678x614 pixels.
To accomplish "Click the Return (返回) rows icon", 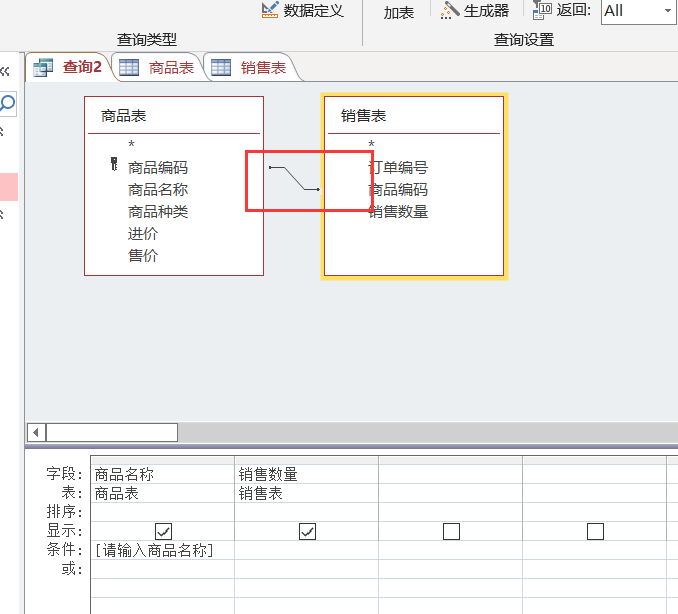I will tap(542, 10).
